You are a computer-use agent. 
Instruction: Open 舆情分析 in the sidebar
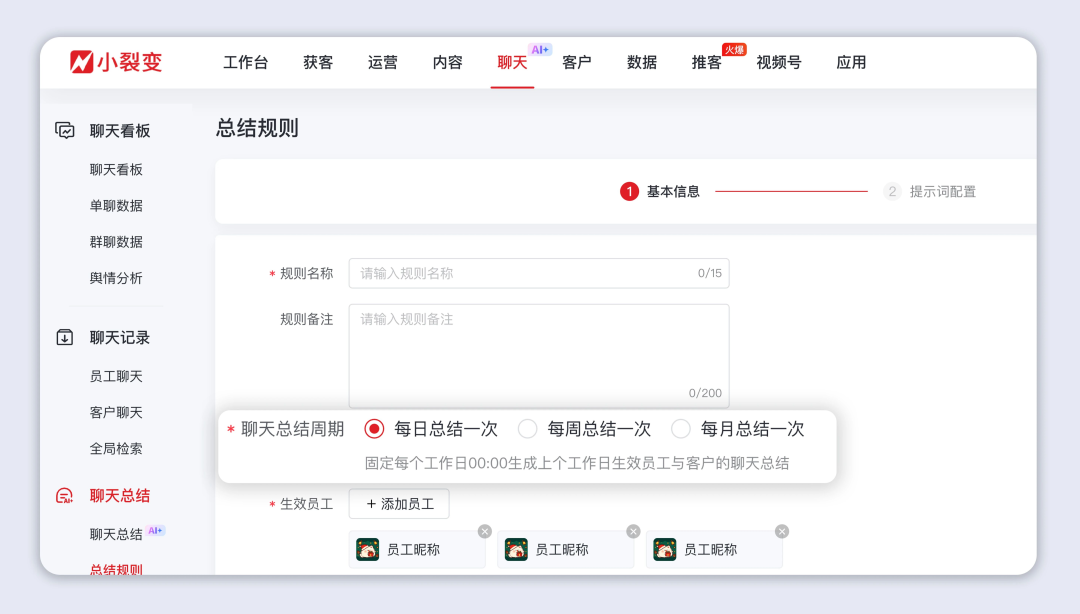[x=116, y=278]
